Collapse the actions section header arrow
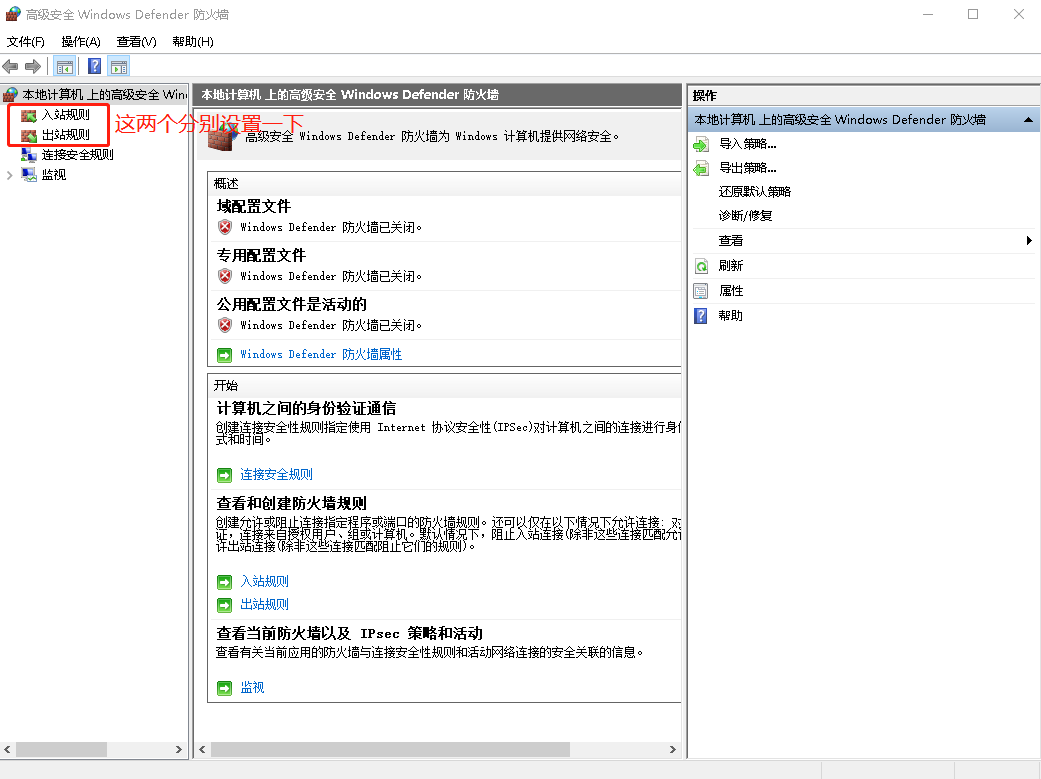This screenshot has height=779, width=1041. coord(1029,120)
